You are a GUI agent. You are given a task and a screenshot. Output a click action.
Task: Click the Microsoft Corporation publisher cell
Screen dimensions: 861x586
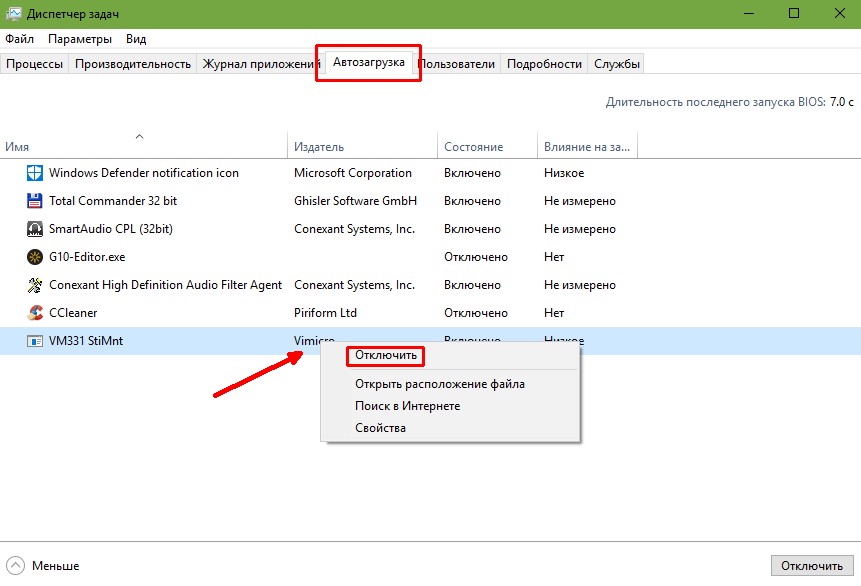(353, 173)
